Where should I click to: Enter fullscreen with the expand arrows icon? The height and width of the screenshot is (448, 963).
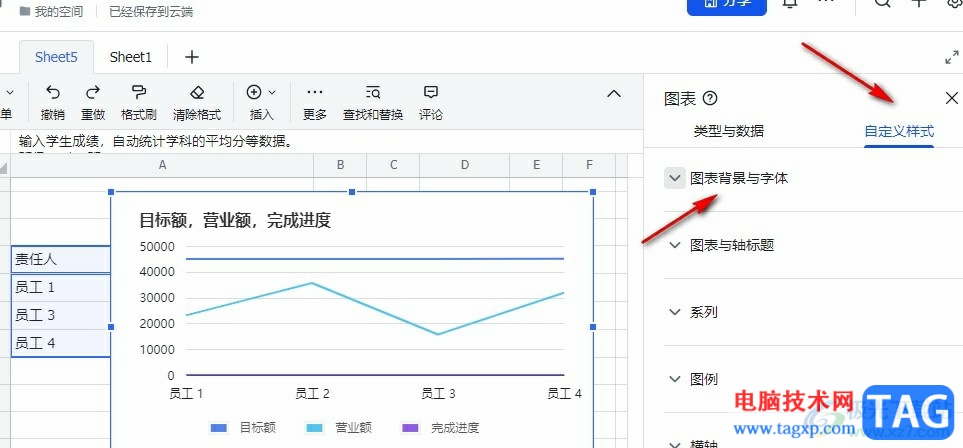pyautogui.click(x=951, y=58)
